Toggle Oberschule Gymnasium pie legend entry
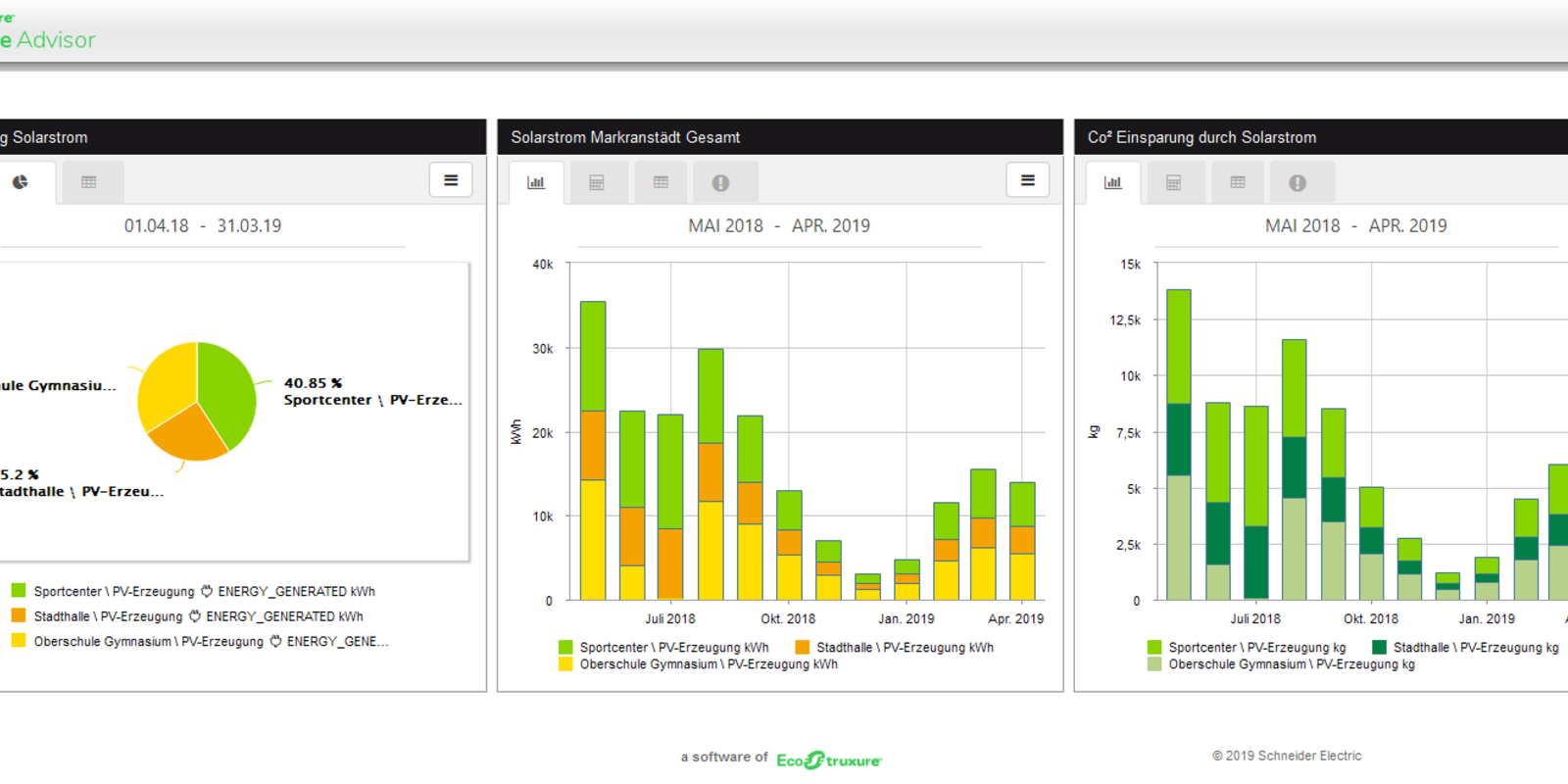 (x=200, y=641)
